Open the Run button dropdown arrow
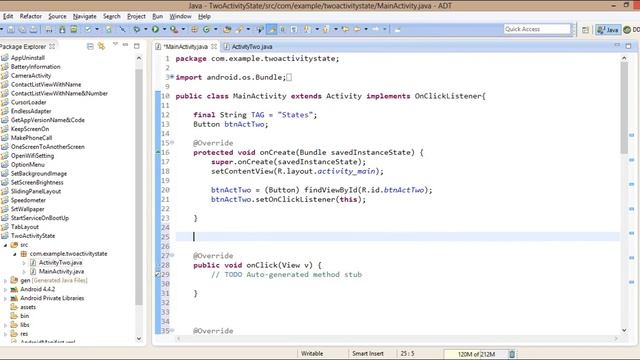 164,29
